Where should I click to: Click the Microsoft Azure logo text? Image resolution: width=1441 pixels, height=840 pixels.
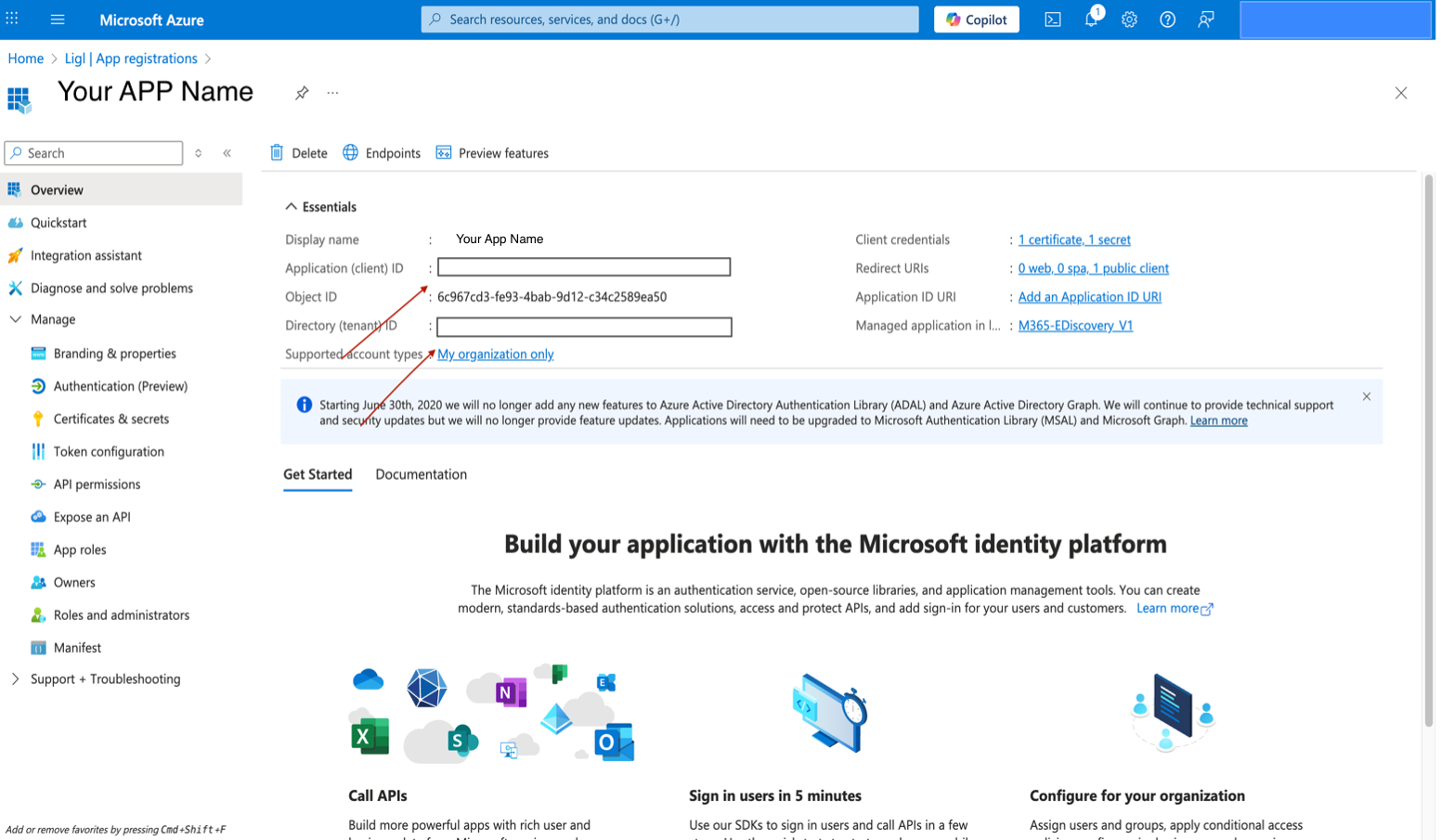[151, 19]
